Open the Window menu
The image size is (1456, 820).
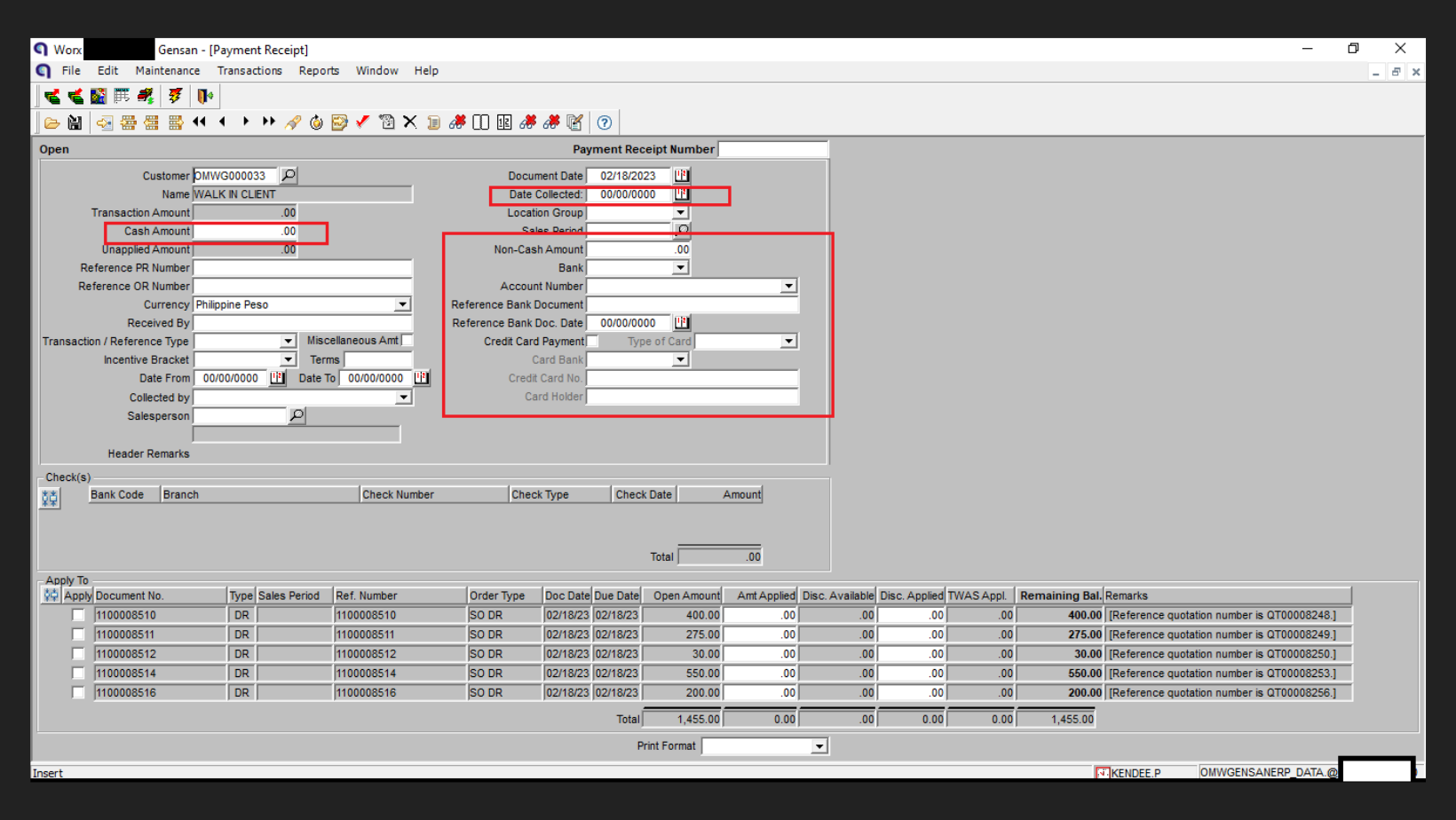(377, 71)
